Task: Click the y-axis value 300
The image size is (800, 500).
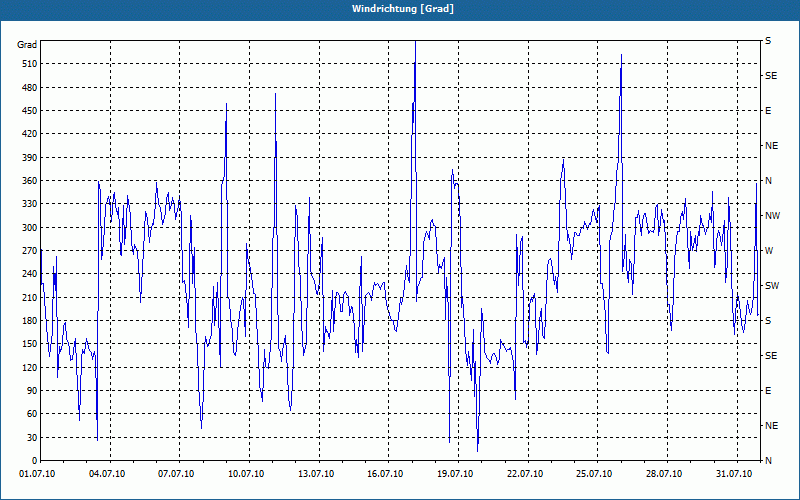Action: 31,228
